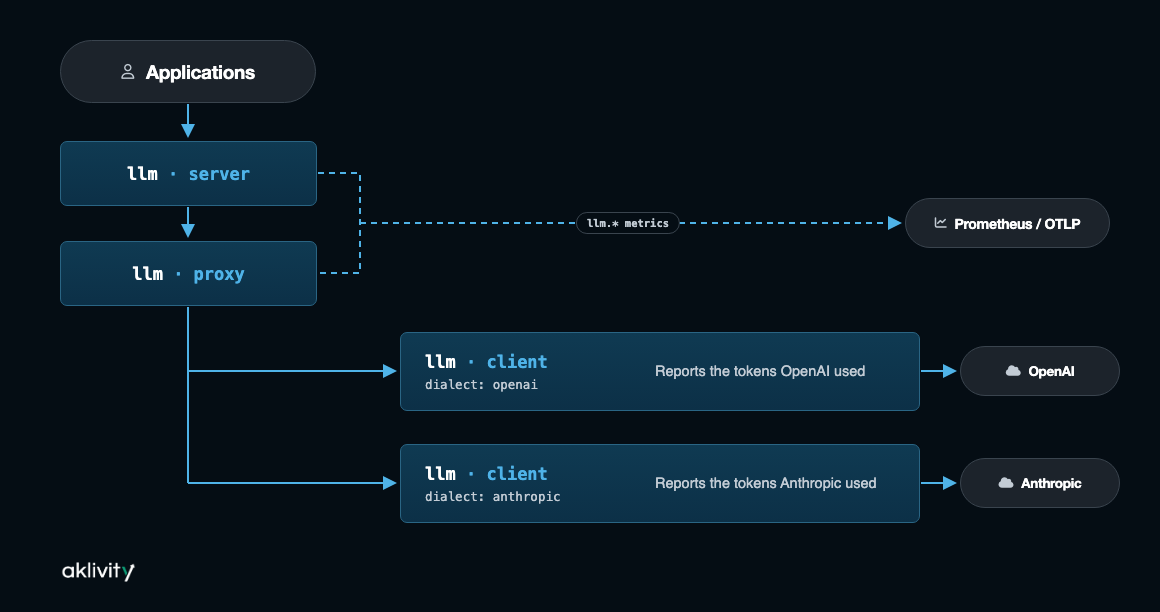This screenshot has width=1160, height=612.
Task: Select the llm · server box
Action: tap(189, 173)
